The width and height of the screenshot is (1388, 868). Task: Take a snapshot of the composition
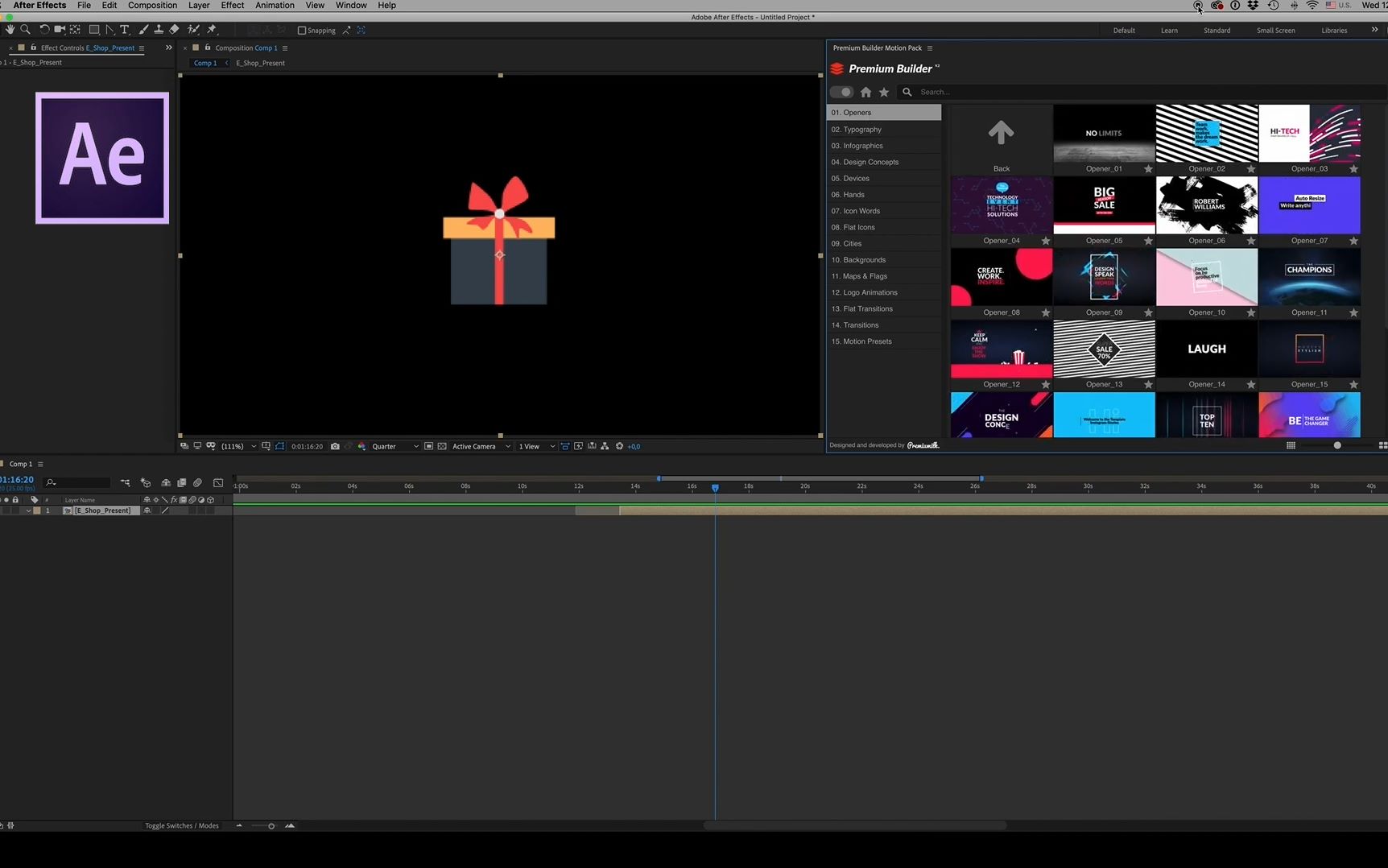click(x=336, y=446)
